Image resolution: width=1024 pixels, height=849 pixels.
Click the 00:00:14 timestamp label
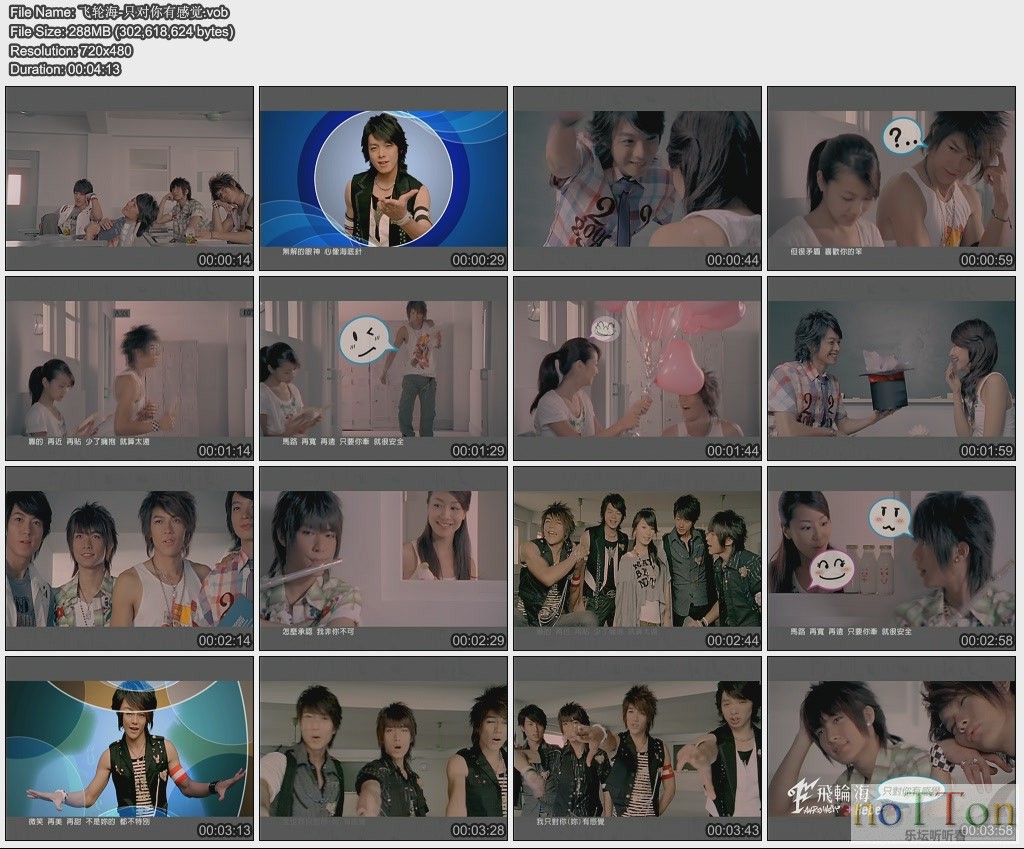[x=224, y=260]
